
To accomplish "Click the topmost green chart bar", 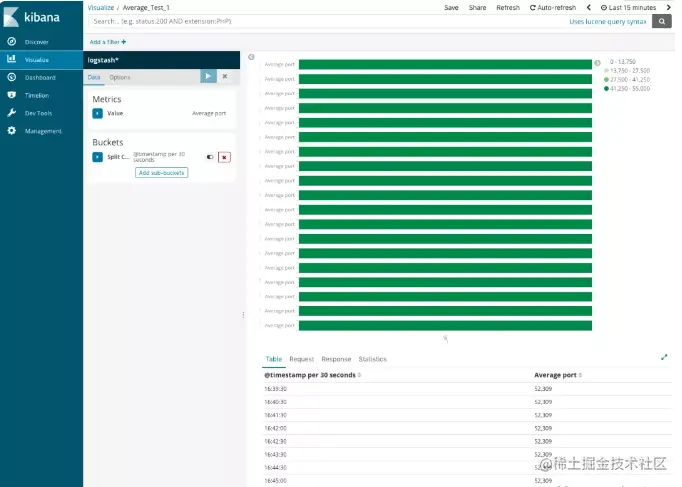I will (445, 64).
